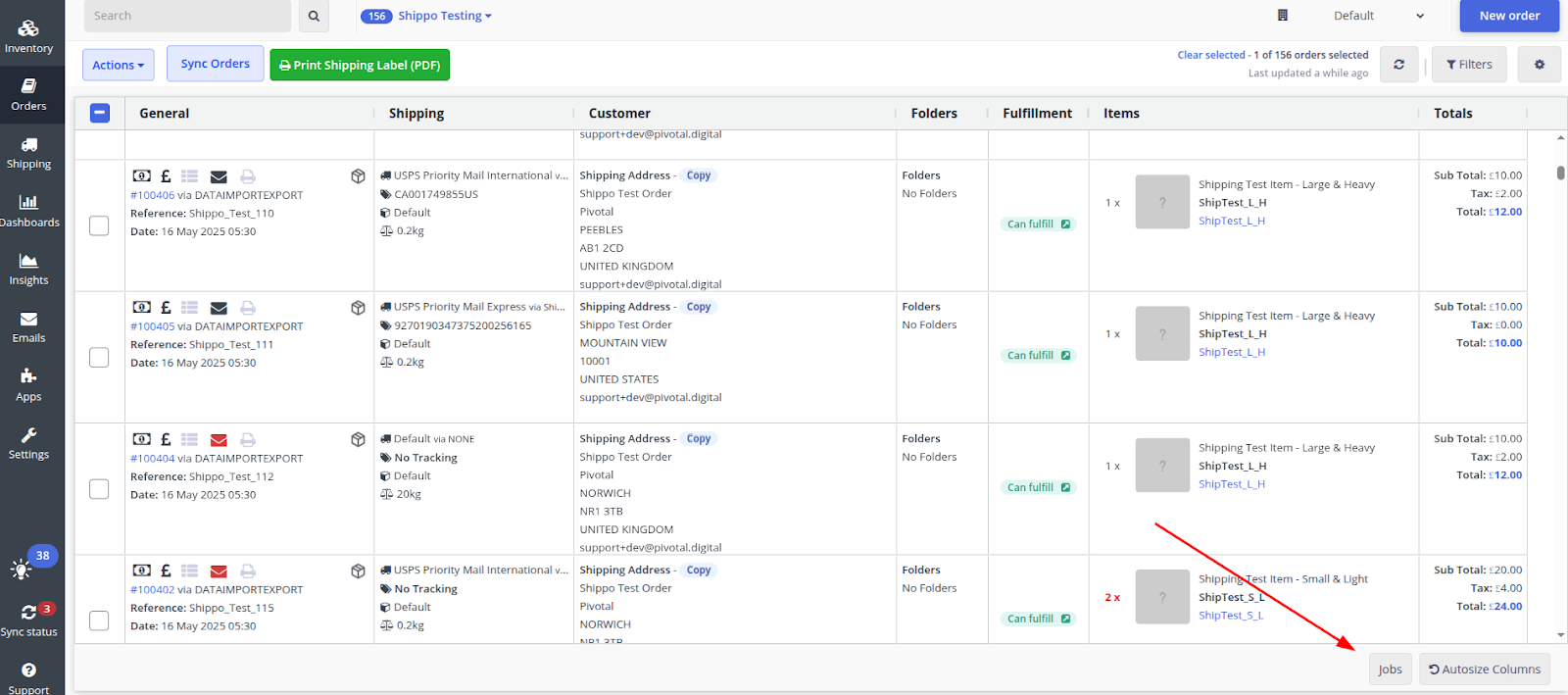Select the checkbox for order #100405
1568x695 pixels.
(x=99, y=357)
